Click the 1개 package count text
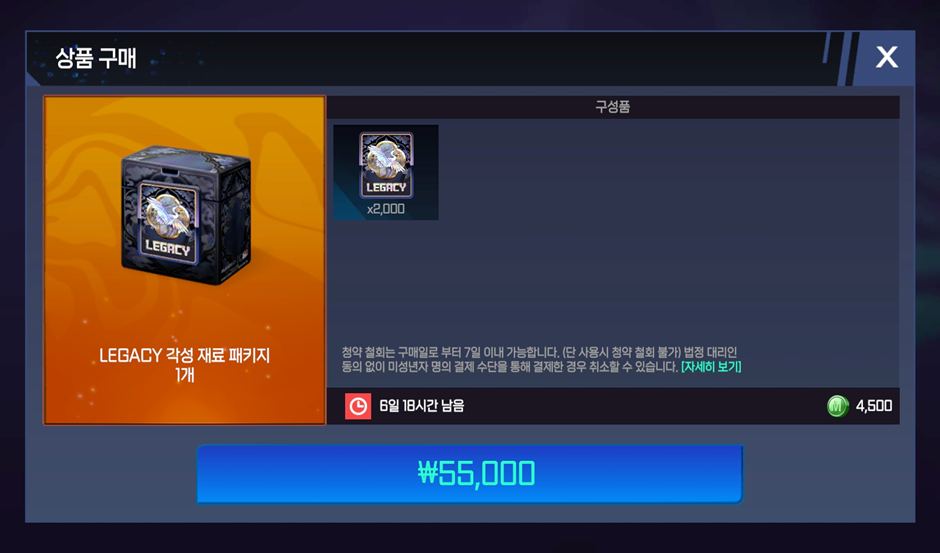Image resolution: width=940 pixels, height=553 pixels. 185,375
